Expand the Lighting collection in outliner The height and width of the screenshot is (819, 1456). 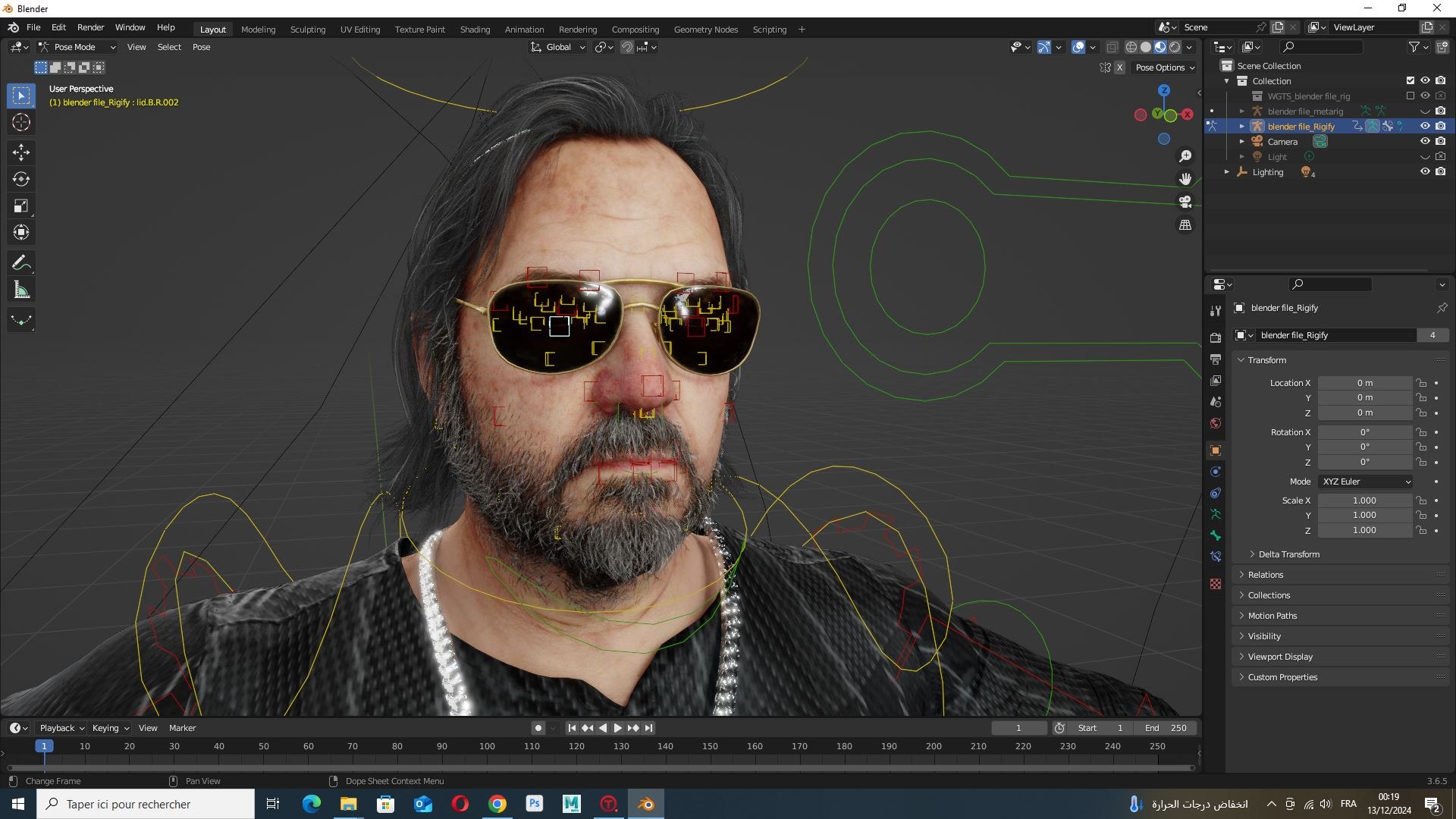pyautogui.click(x=1227, y=172)
